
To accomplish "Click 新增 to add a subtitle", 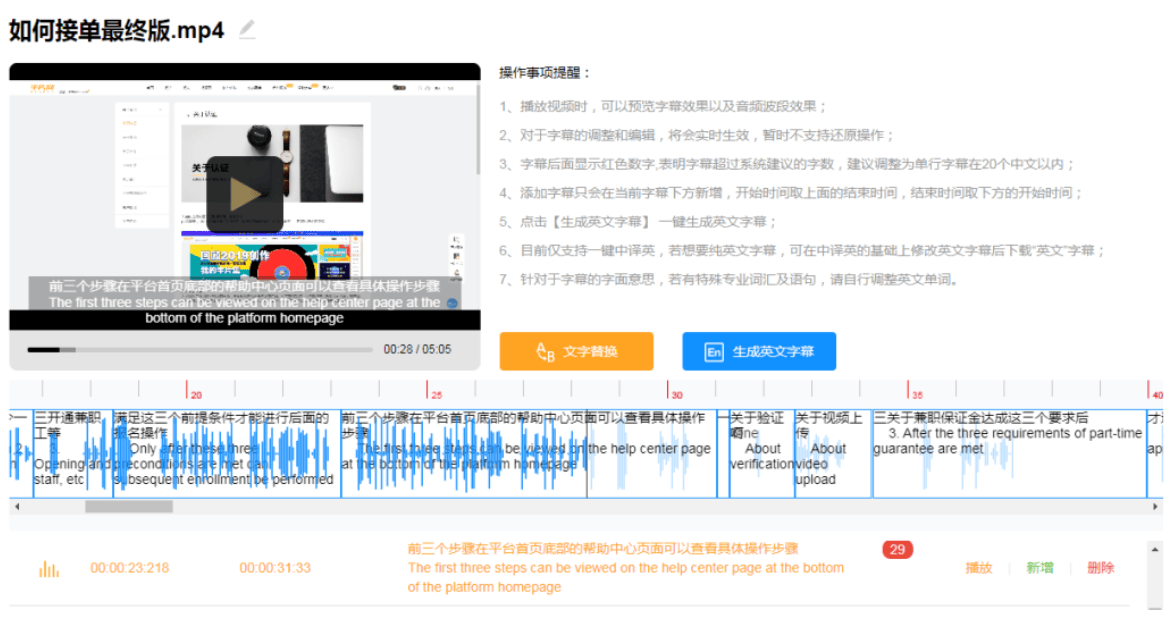I will (x=1039, y=568).
